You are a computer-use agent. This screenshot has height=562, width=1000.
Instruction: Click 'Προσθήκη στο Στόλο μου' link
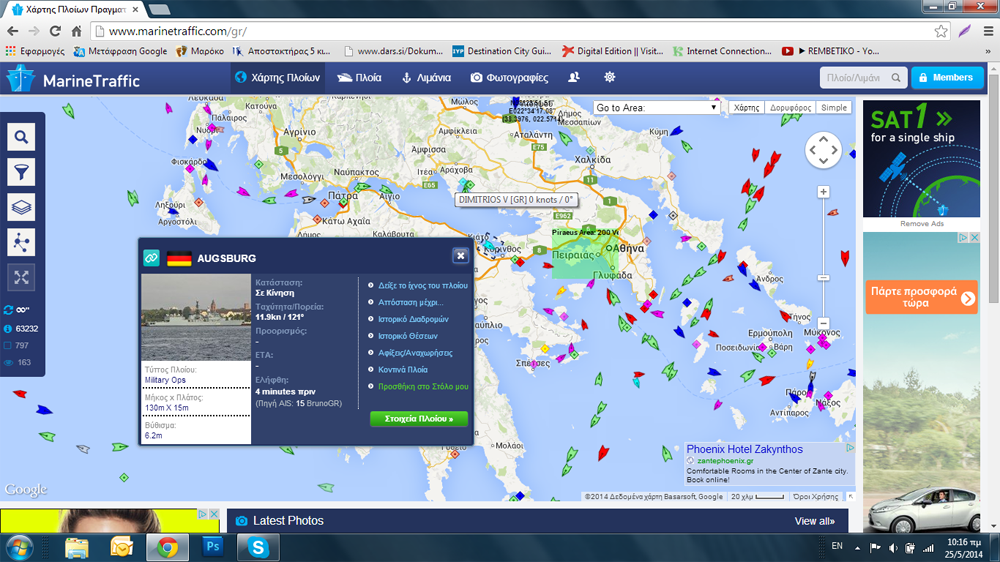coord(423,386)
